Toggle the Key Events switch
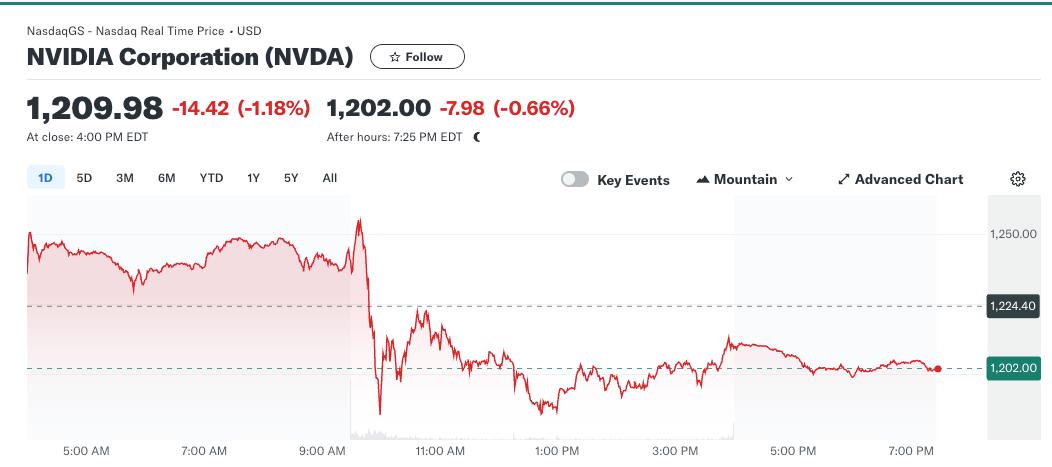 coord(575,180)
